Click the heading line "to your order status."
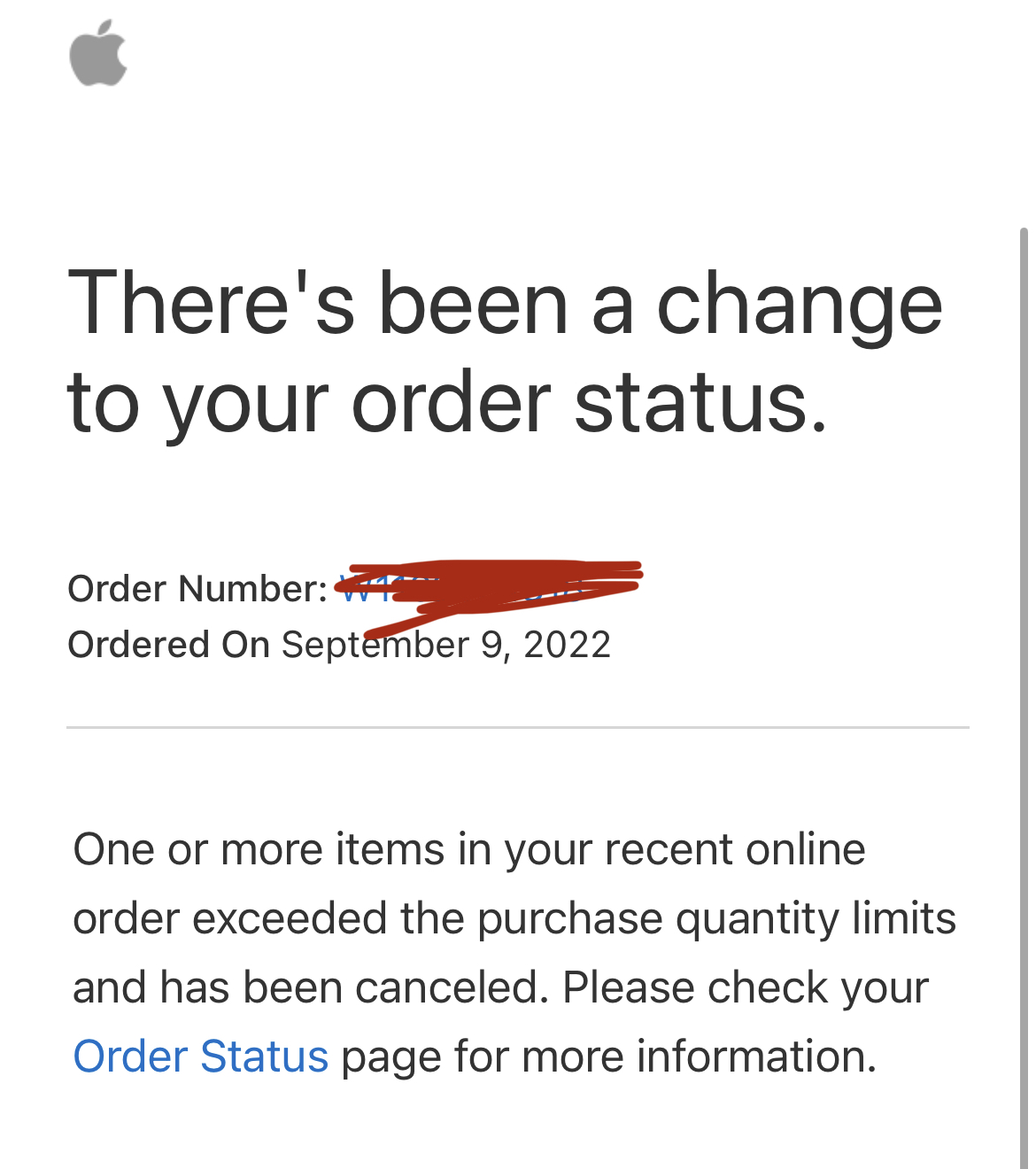This screenshot has width=1036, height=1169. 447,403
